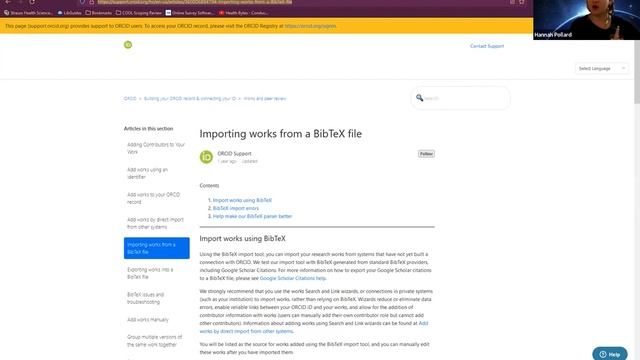Click the green ORCID logo in header

[x=128, y=44]
